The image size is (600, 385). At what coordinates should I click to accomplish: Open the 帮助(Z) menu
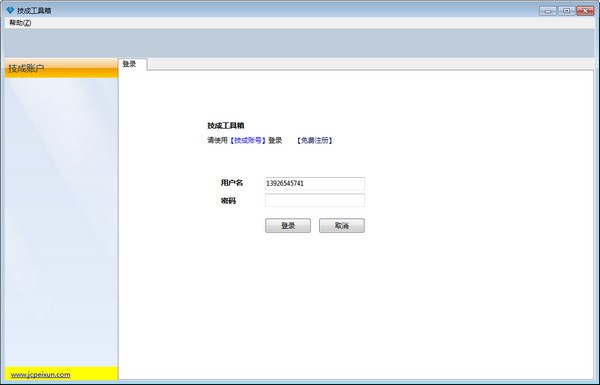20,23
